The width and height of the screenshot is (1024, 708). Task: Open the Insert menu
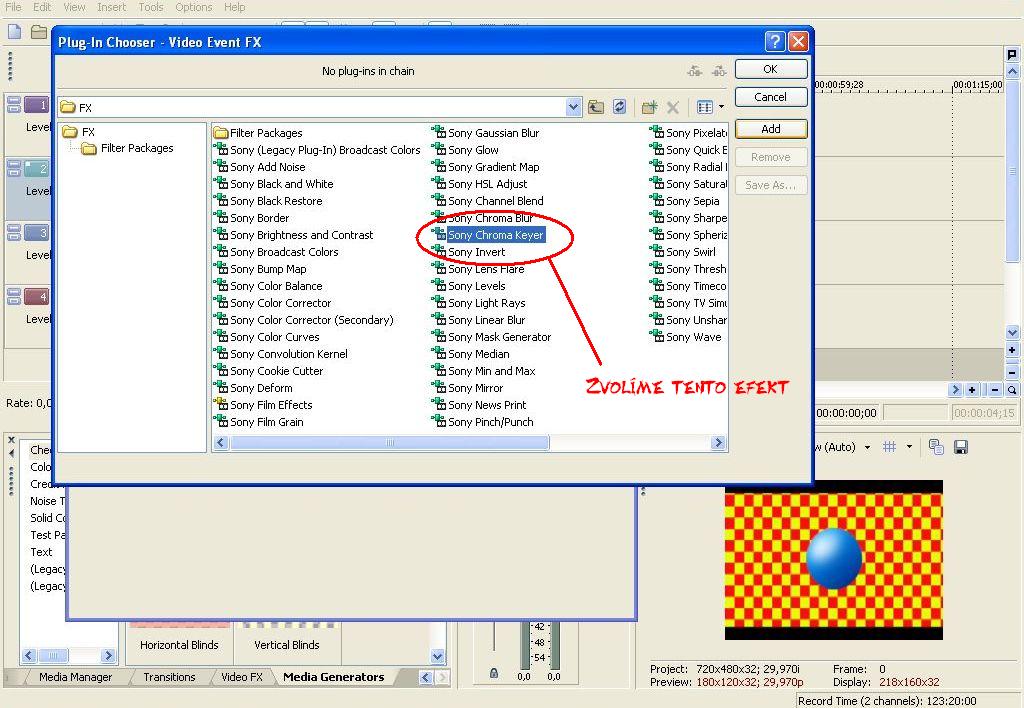(x=112, y=7)
